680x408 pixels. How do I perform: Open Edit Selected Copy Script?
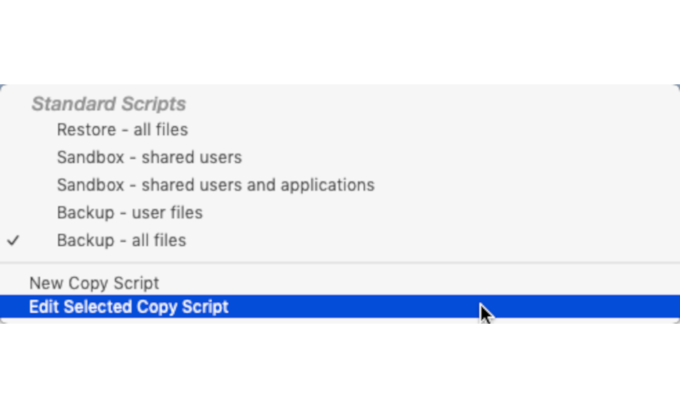pos(340,307)
